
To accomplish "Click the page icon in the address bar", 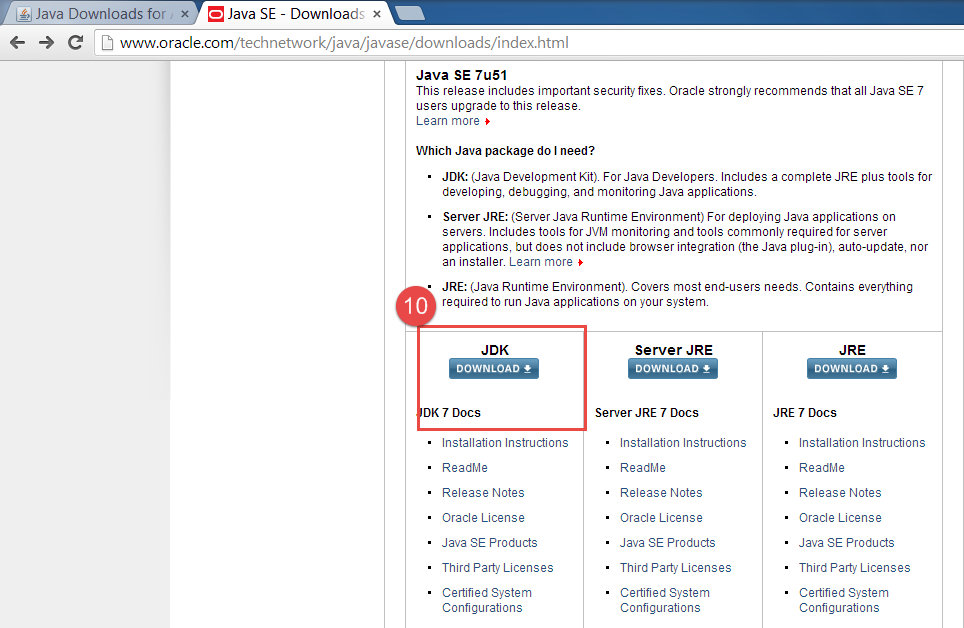I will pyautogui.click(x=107, y=43).
